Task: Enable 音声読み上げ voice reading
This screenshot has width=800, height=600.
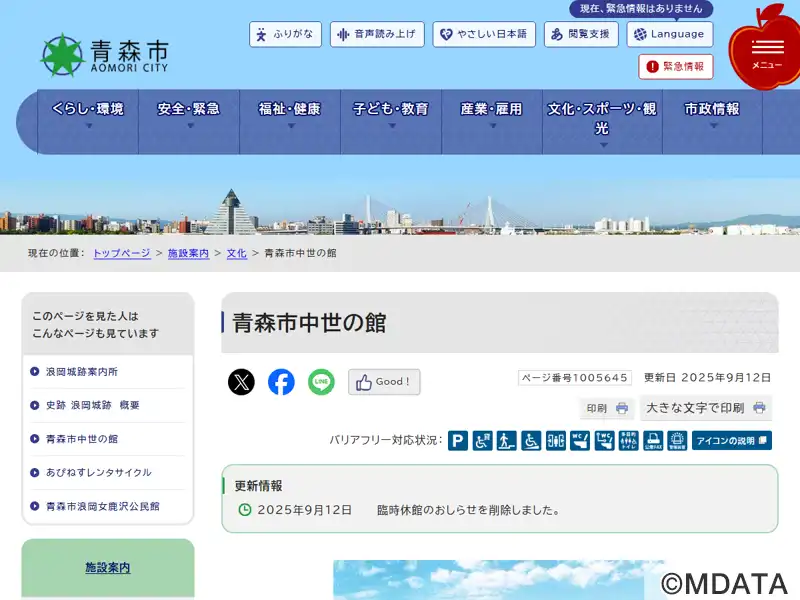Action: (377, 34)
